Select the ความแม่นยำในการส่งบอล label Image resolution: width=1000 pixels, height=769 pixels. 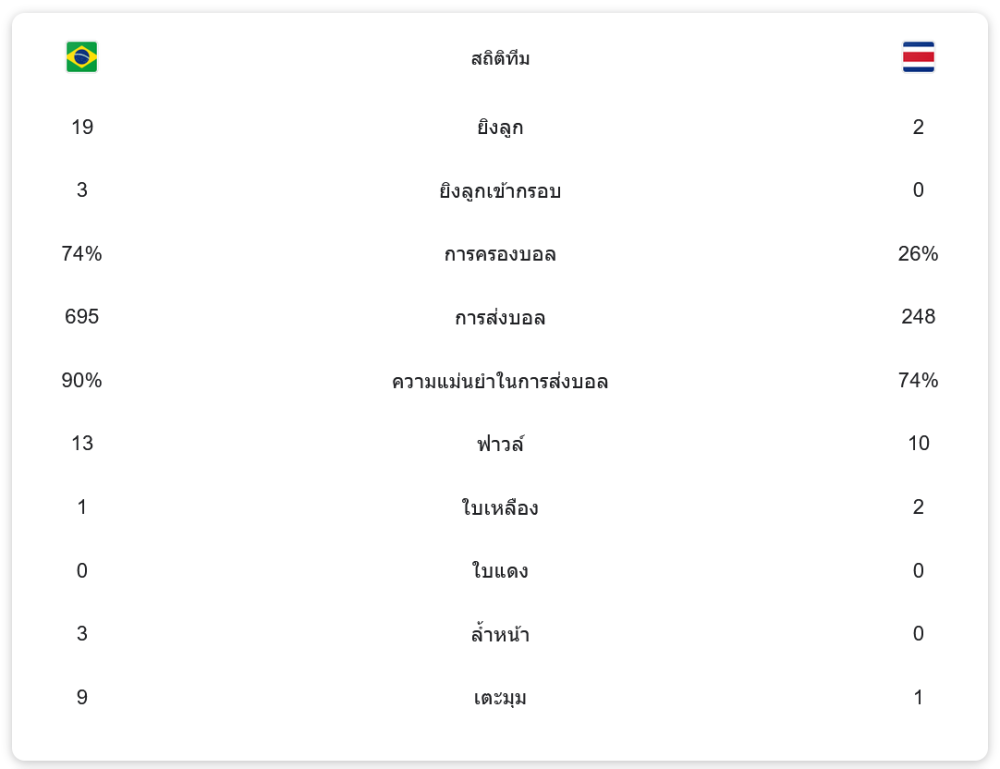pos(500,381)
